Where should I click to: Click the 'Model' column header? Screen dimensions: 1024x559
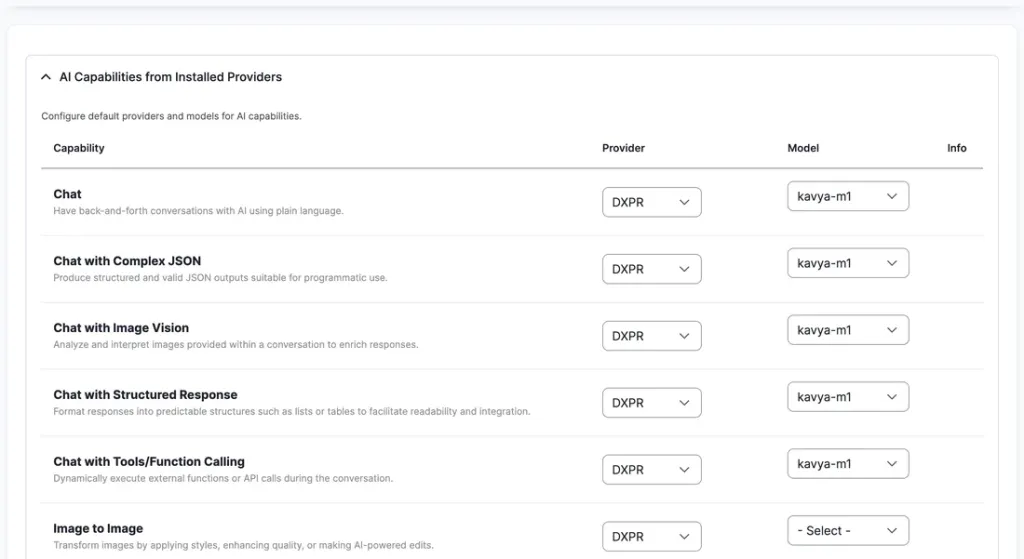803,148
